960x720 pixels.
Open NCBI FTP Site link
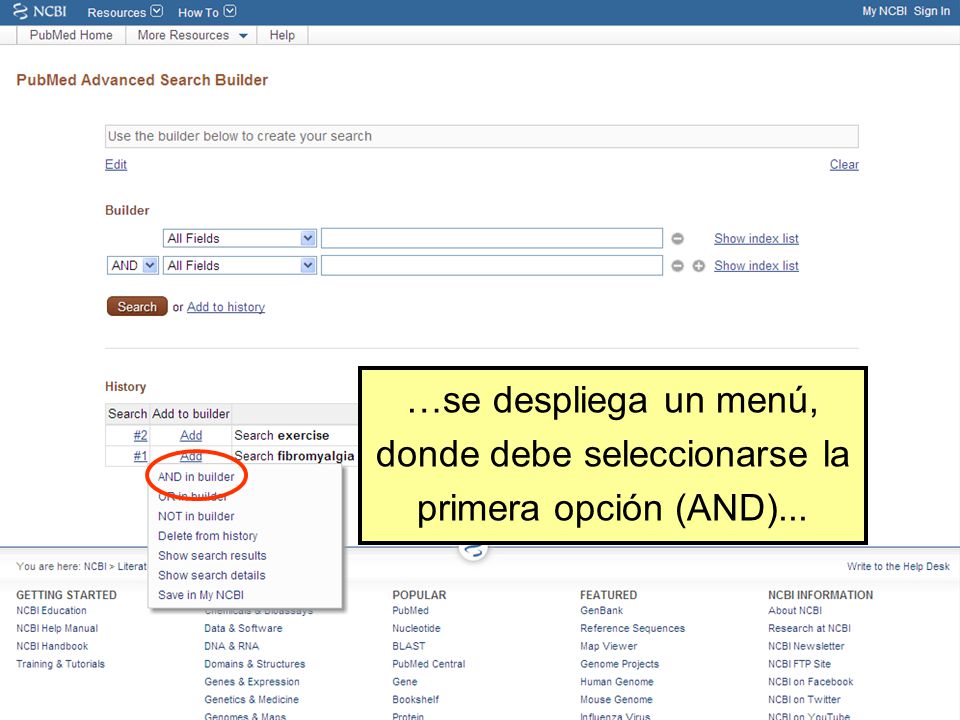click(x=800, y=664)
